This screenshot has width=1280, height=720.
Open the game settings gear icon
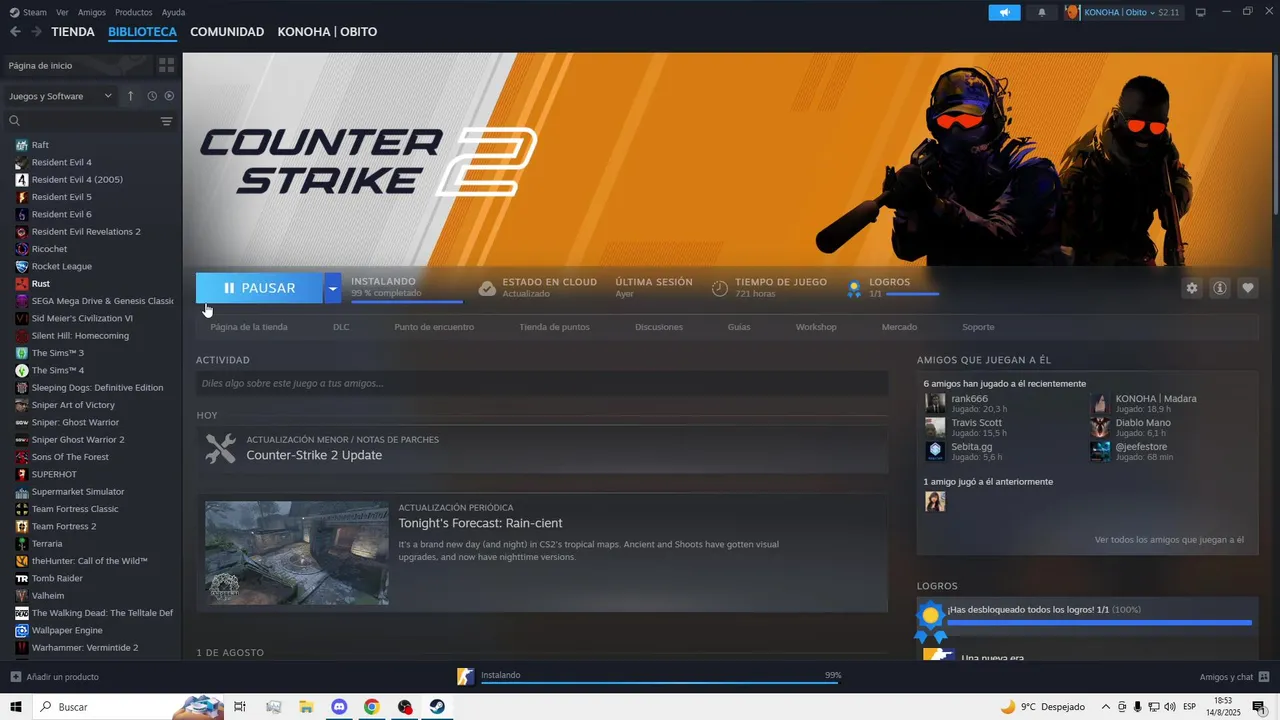1192,288
